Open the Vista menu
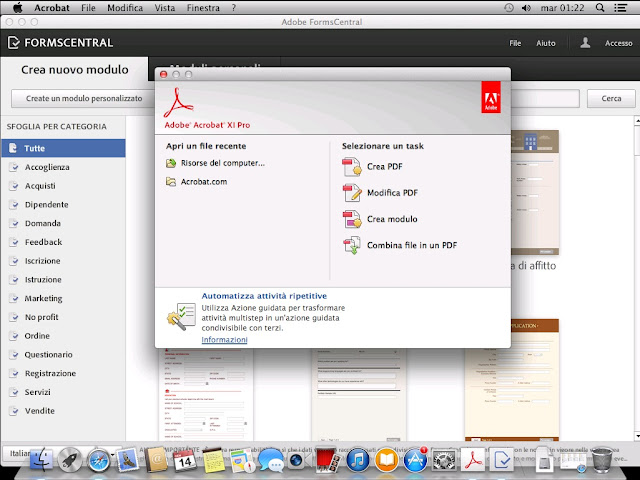Viewport: 640px width, 480px height. pos(164,8)
